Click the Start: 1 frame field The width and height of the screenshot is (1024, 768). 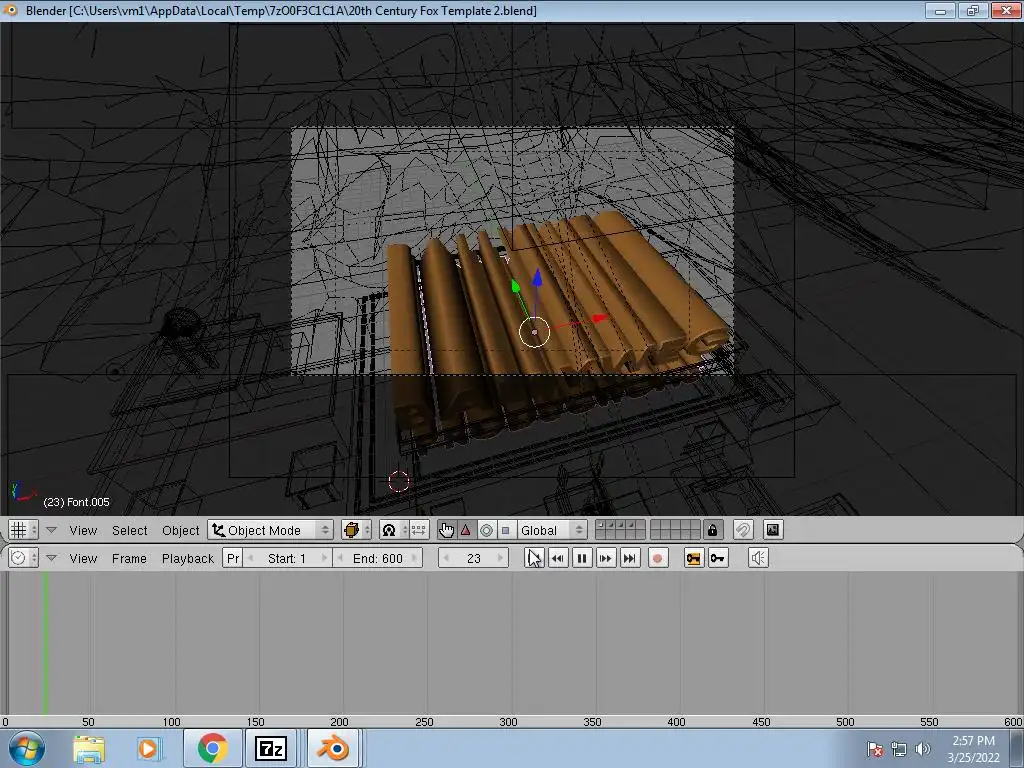pyautogui.click(x=287, y=558)
